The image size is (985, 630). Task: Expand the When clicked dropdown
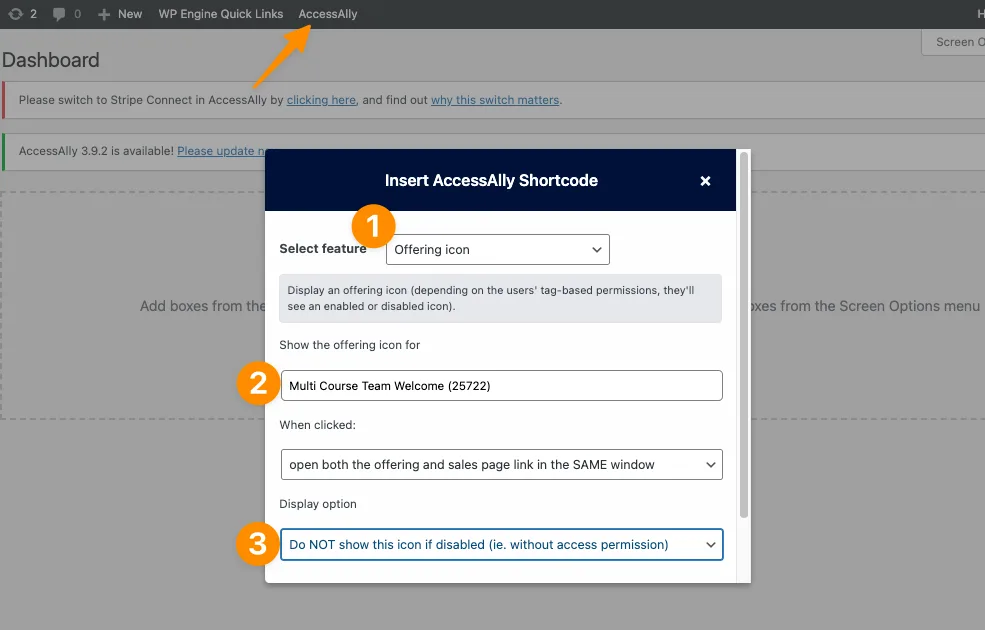tap(501, 465)
